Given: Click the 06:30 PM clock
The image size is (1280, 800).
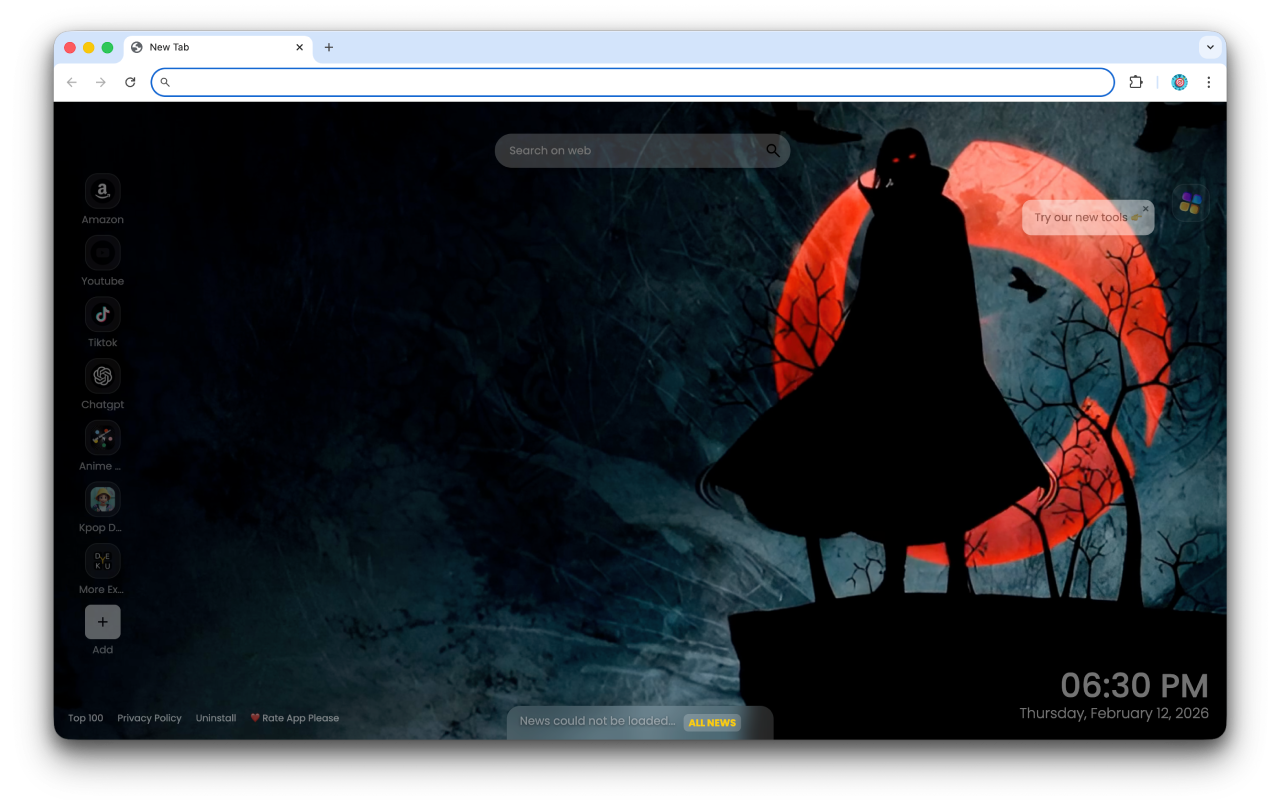Looking at the screenshot, I should (x=1134, y=686).
